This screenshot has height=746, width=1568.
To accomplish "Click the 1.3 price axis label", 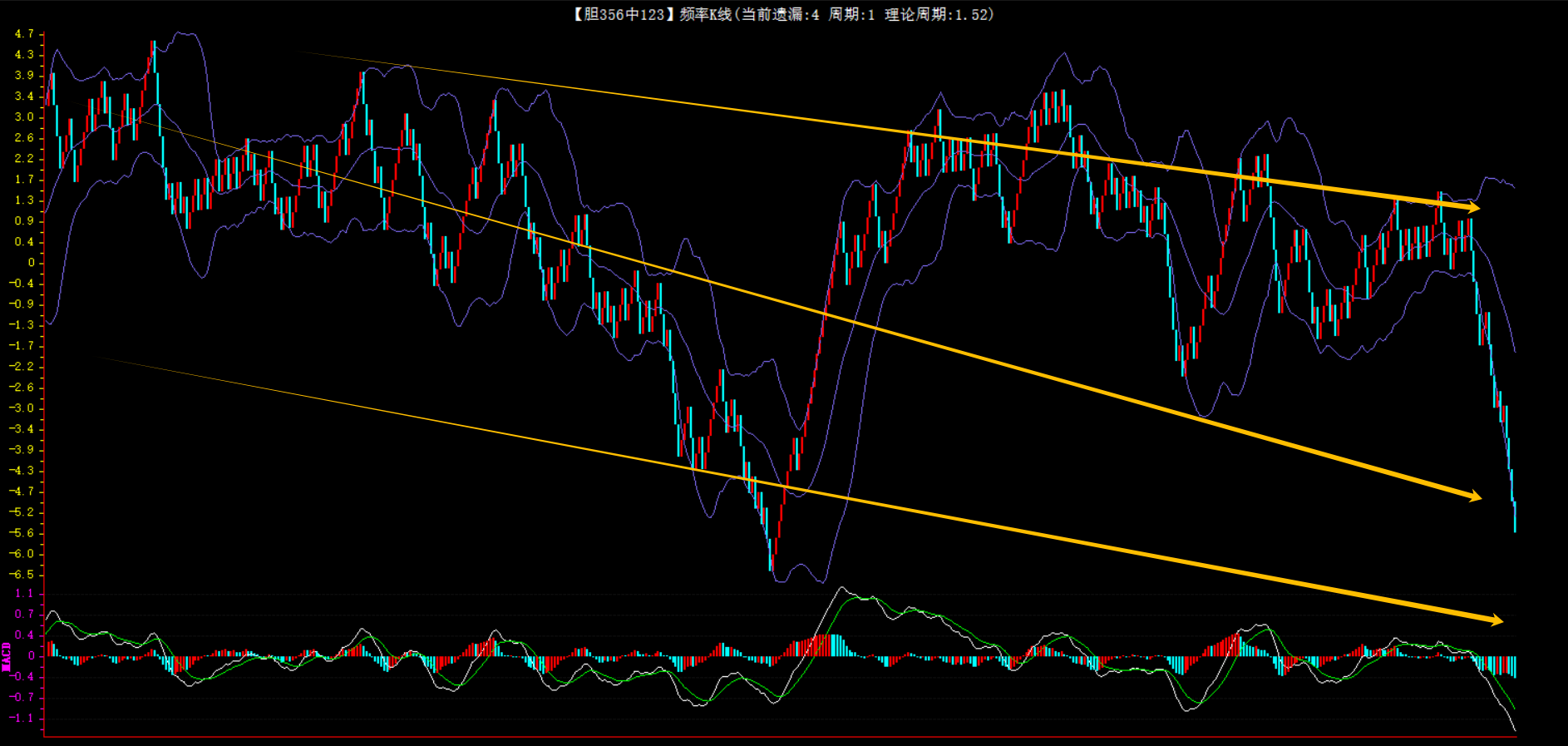I will 24,200.
